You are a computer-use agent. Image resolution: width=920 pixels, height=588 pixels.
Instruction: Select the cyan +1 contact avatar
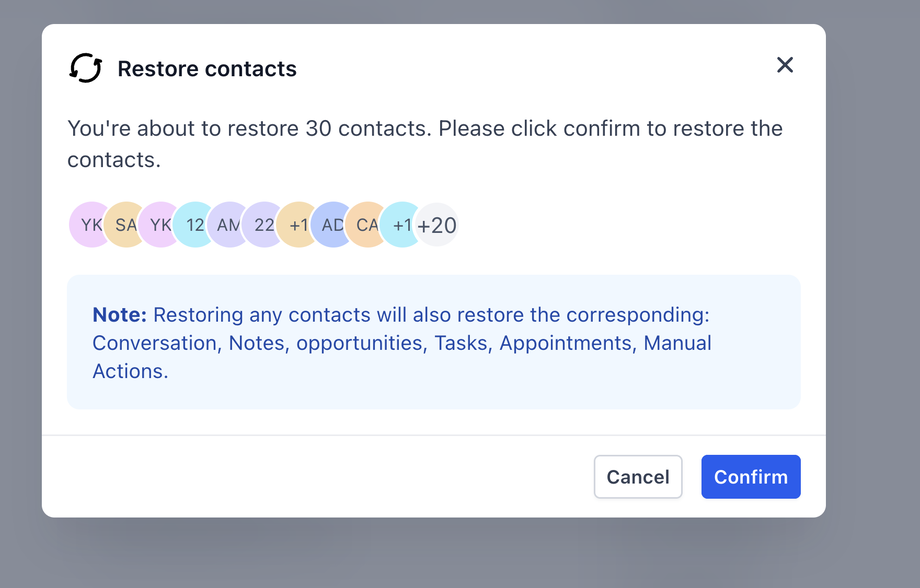(401, 225)
